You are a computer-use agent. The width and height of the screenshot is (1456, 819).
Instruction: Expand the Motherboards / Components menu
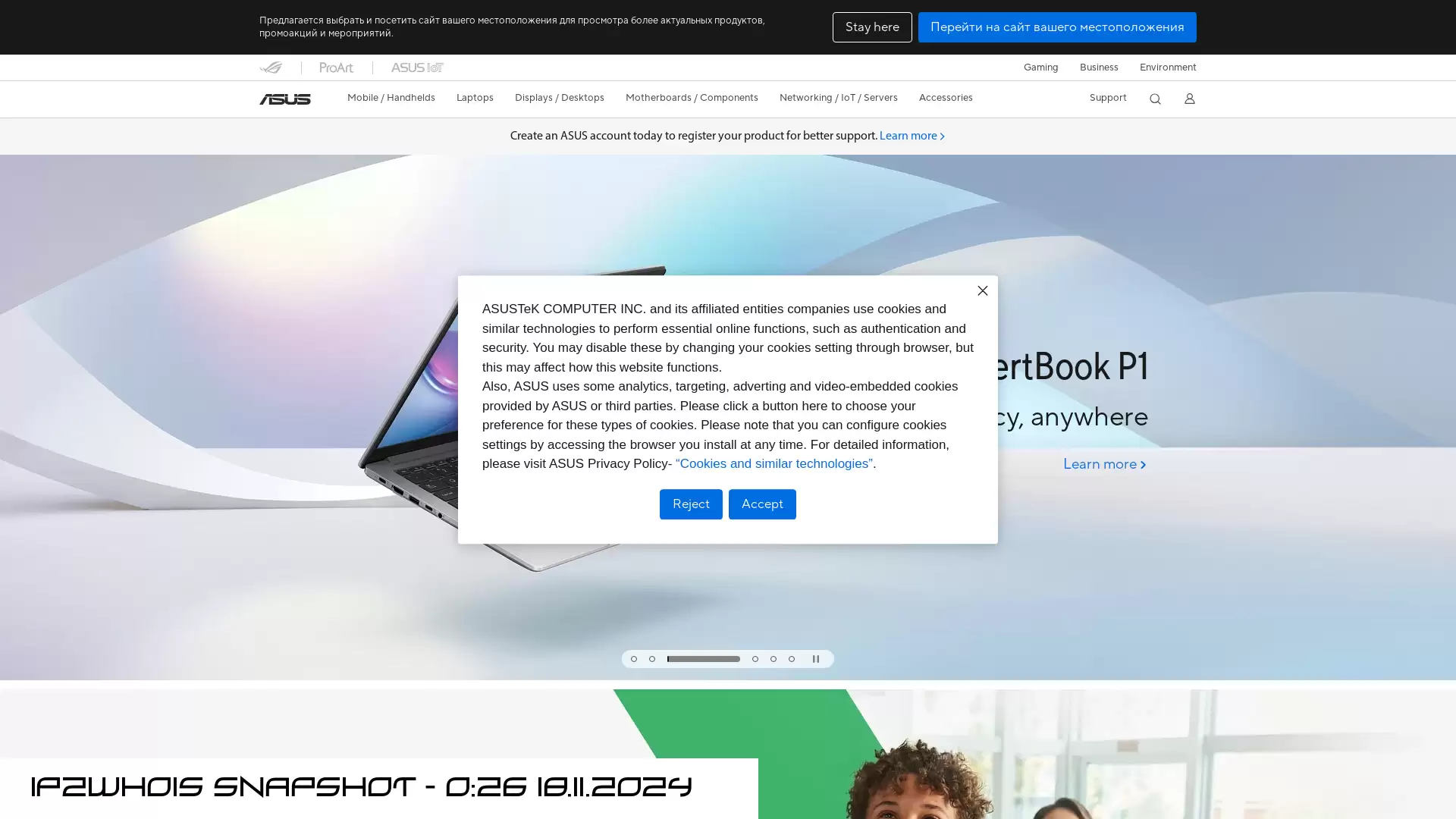(691, 97)
